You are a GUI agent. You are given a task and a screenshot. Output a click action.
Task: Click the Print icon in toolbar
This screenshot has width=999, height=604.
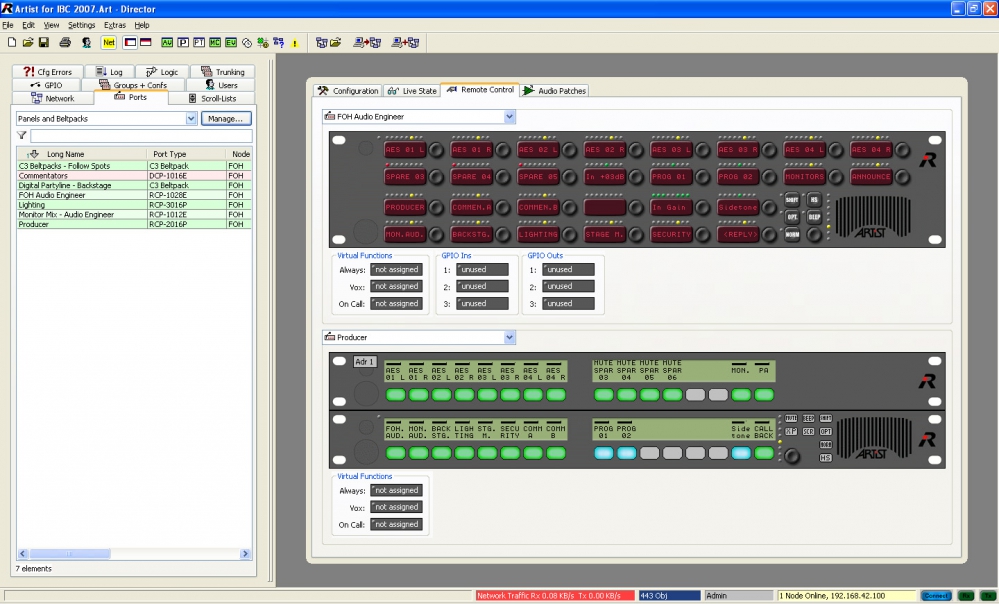tap(65, 43)
